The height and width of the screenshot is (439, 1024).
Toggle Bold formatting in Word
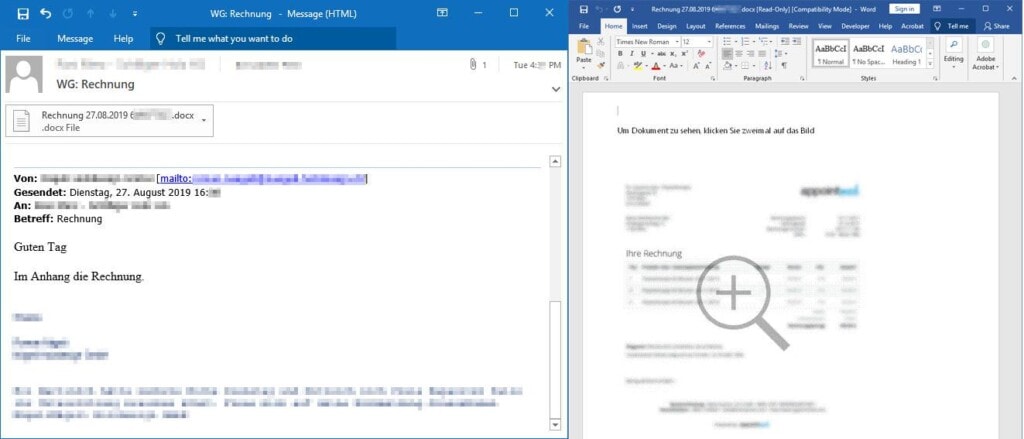click(620, 54)
